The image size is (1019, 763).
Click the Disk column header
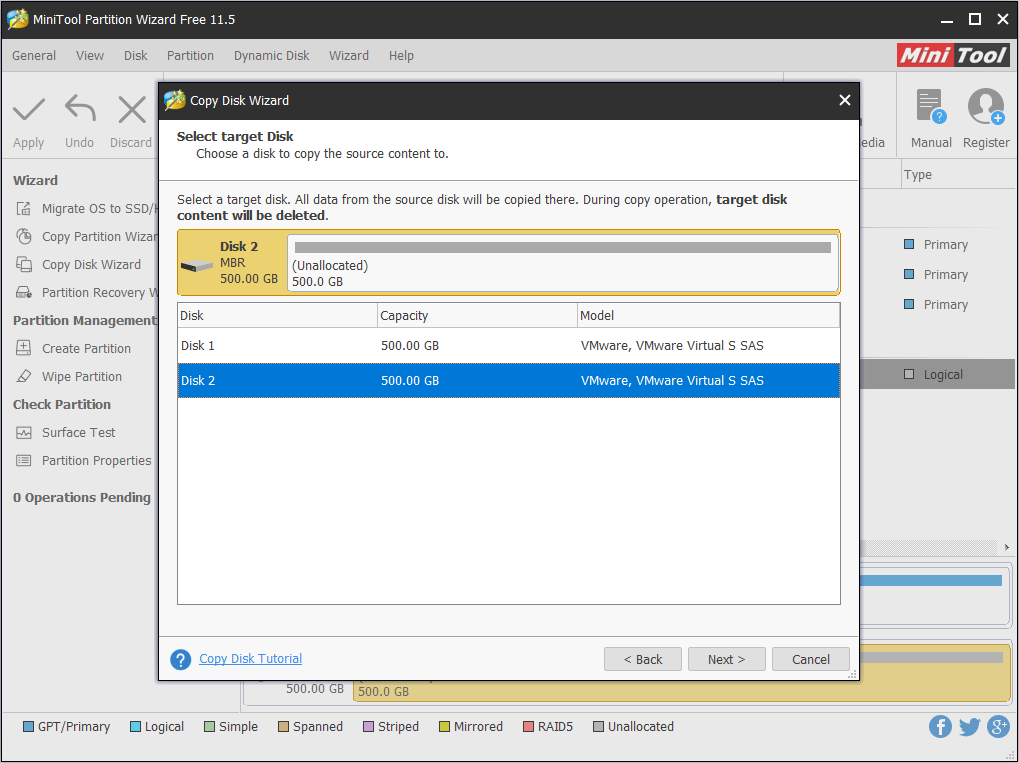click(x=277, y=315)
